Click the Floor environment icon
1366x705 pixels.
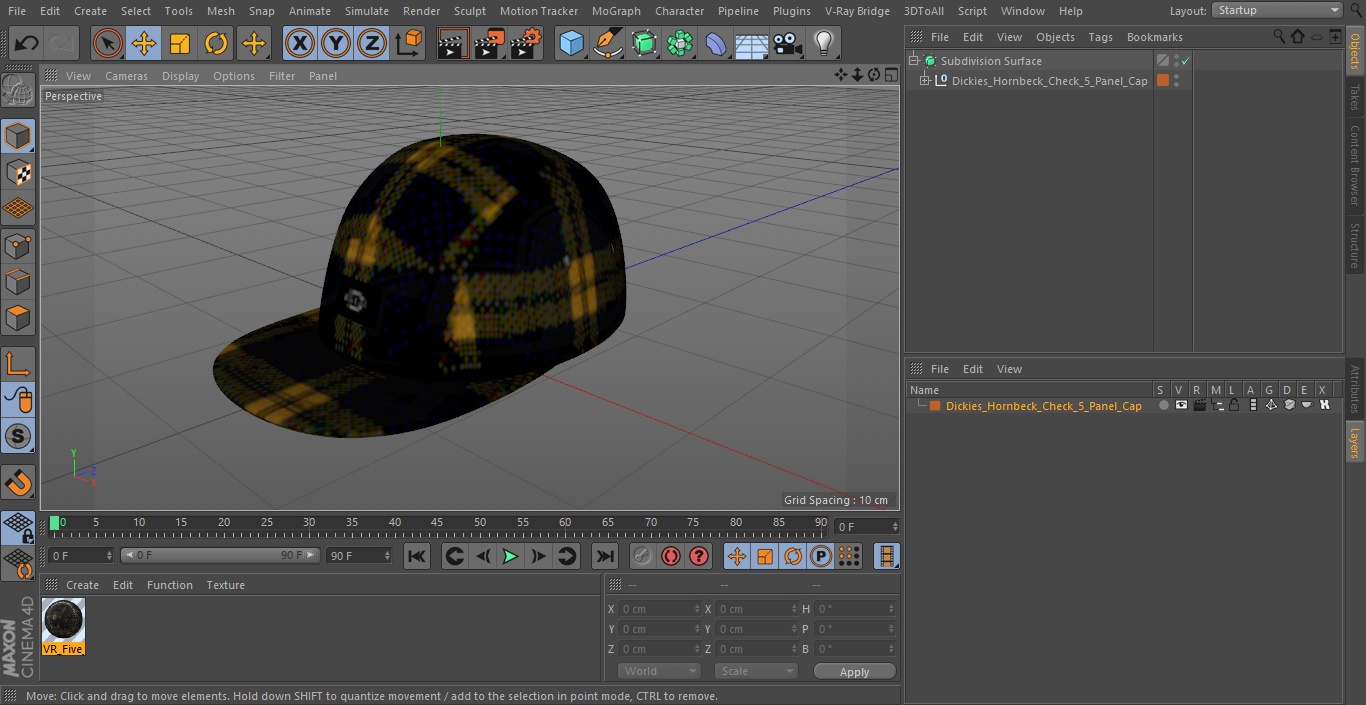(752, 44)
